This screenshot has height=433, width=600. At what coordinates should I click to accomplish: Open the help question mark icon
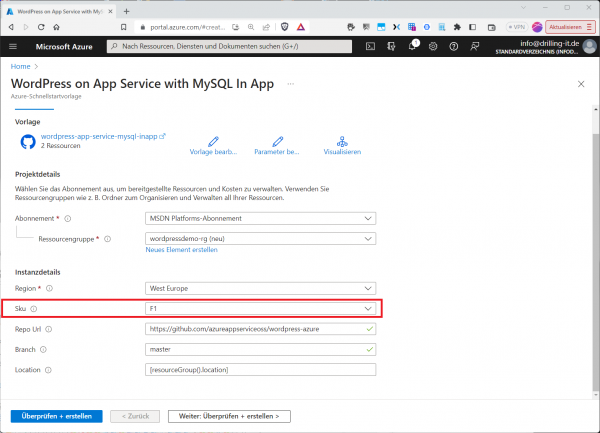[x=453, y=47]
